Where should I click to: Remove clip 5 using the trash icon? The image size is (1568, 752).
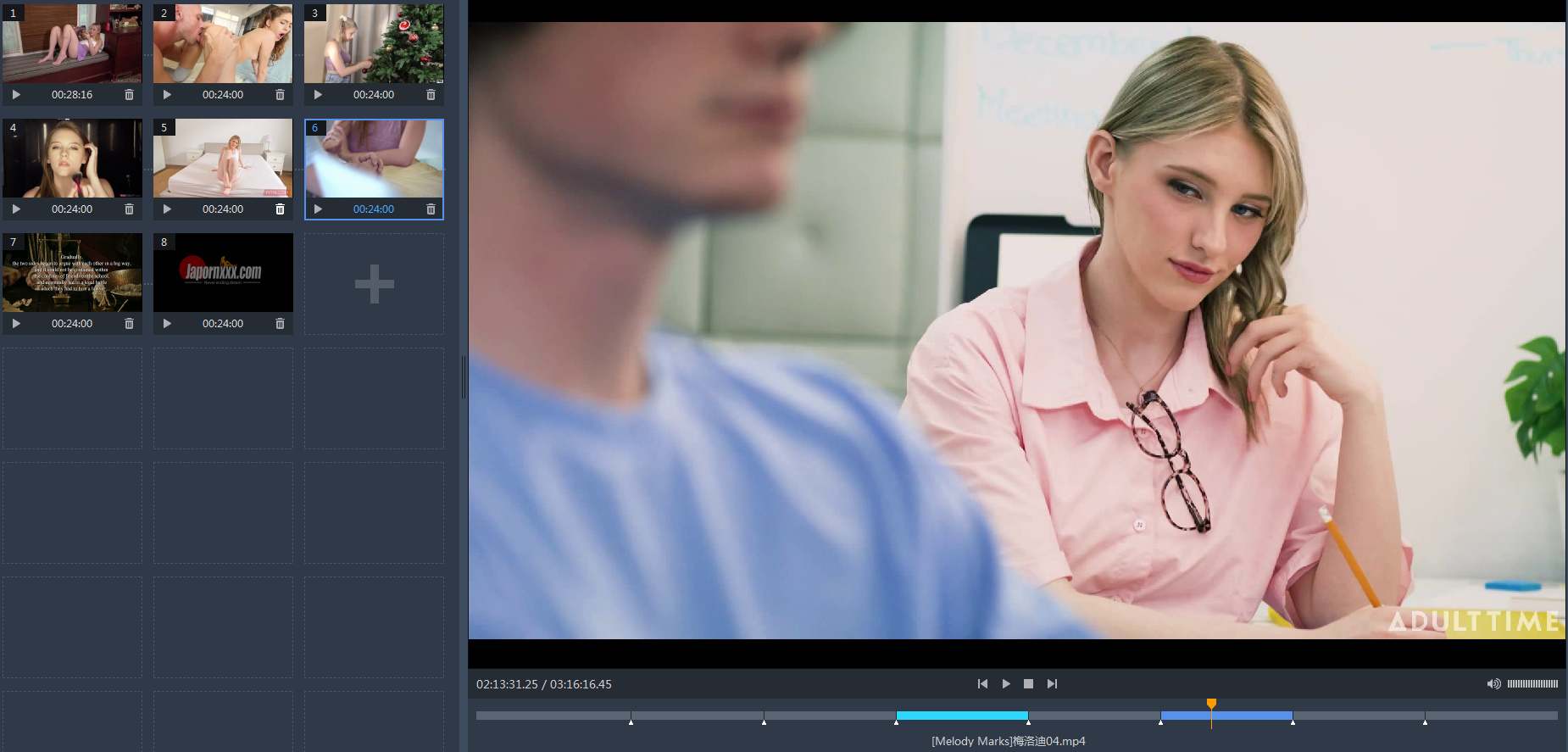pyautogui.click(x=280, y=209)
